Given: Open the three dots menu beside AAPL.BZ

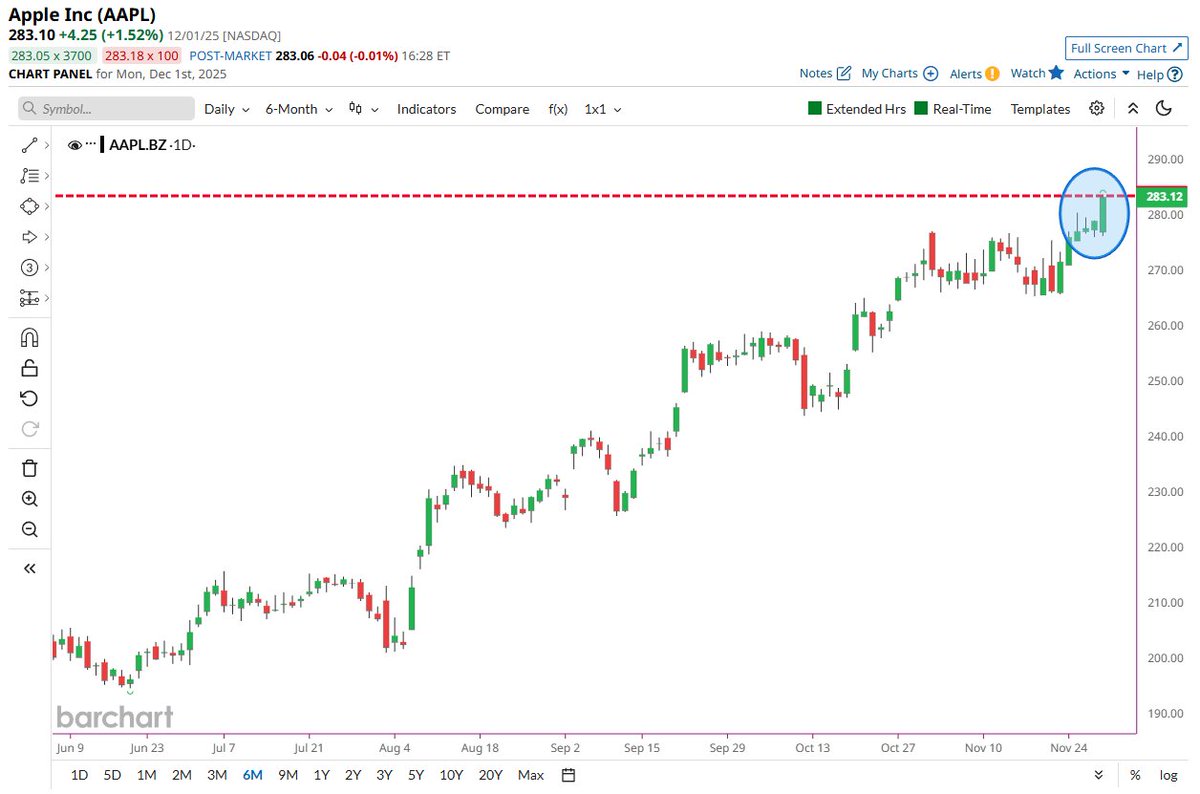Looking at the screenshot, I should coord(90,145).
